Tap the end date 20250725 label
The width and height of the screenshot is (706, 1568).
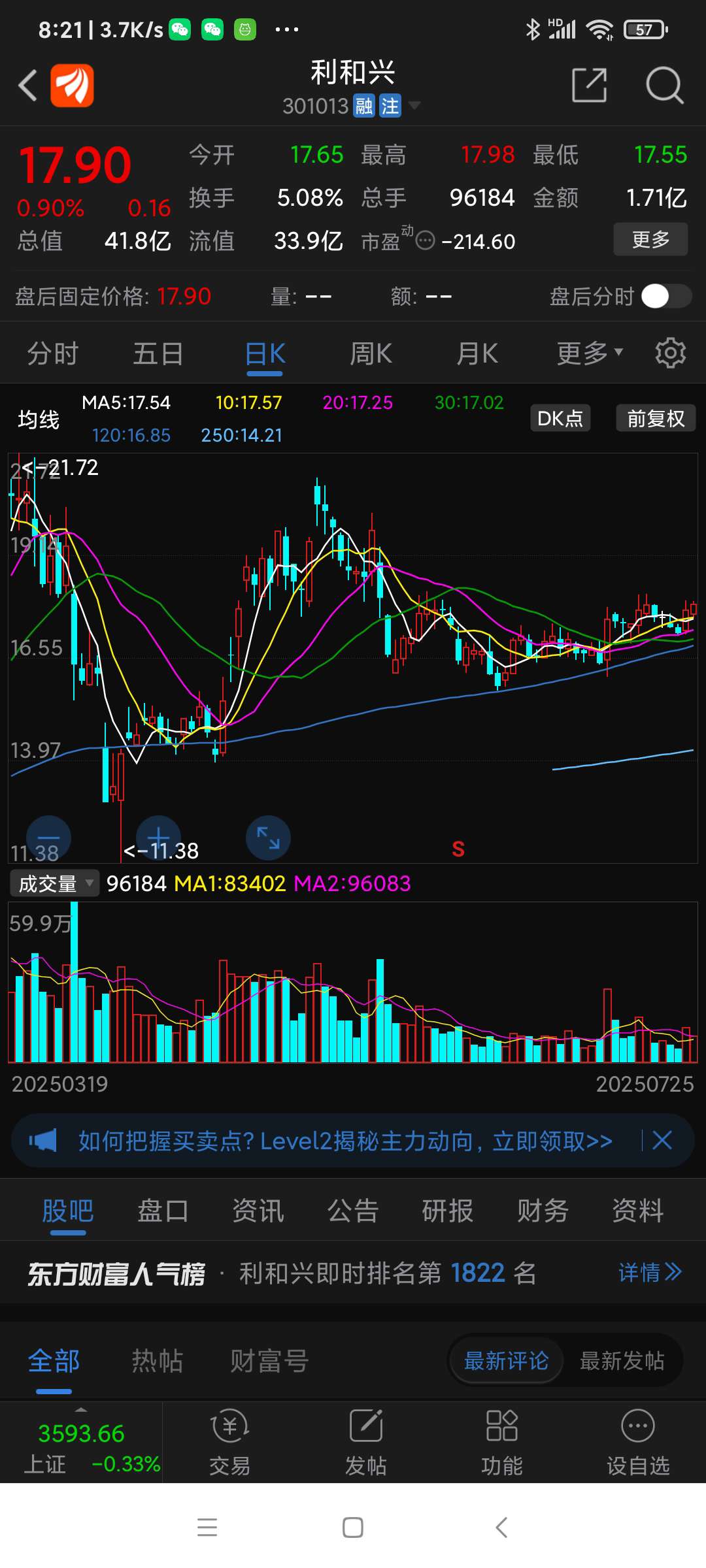(645, 1084)
